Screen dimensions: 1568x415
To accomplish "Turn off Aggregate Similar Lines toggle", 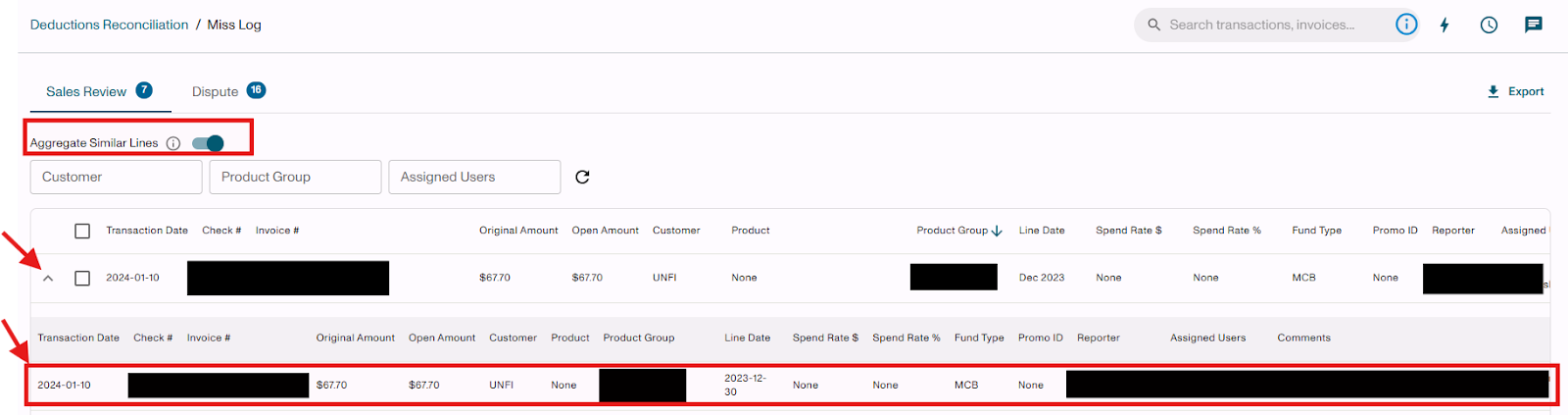I will click(208, 143).
